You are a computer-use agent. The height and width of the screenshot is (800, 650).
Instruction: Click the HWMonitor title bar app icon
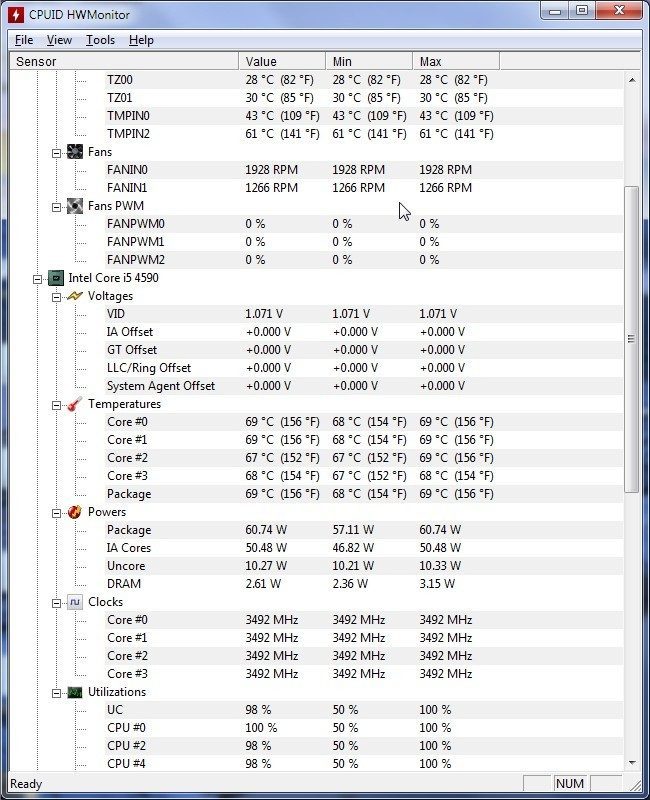pyautogui.click(x=16, y=15)
